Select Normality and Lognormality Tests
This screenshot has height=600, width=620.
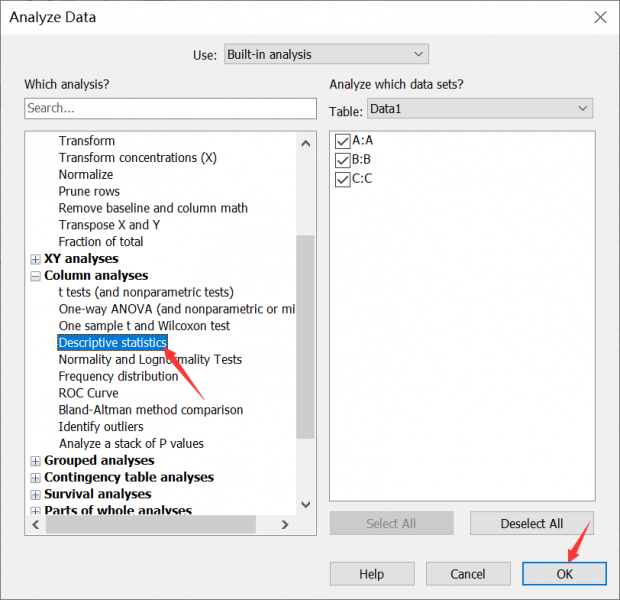pos(150,360)
